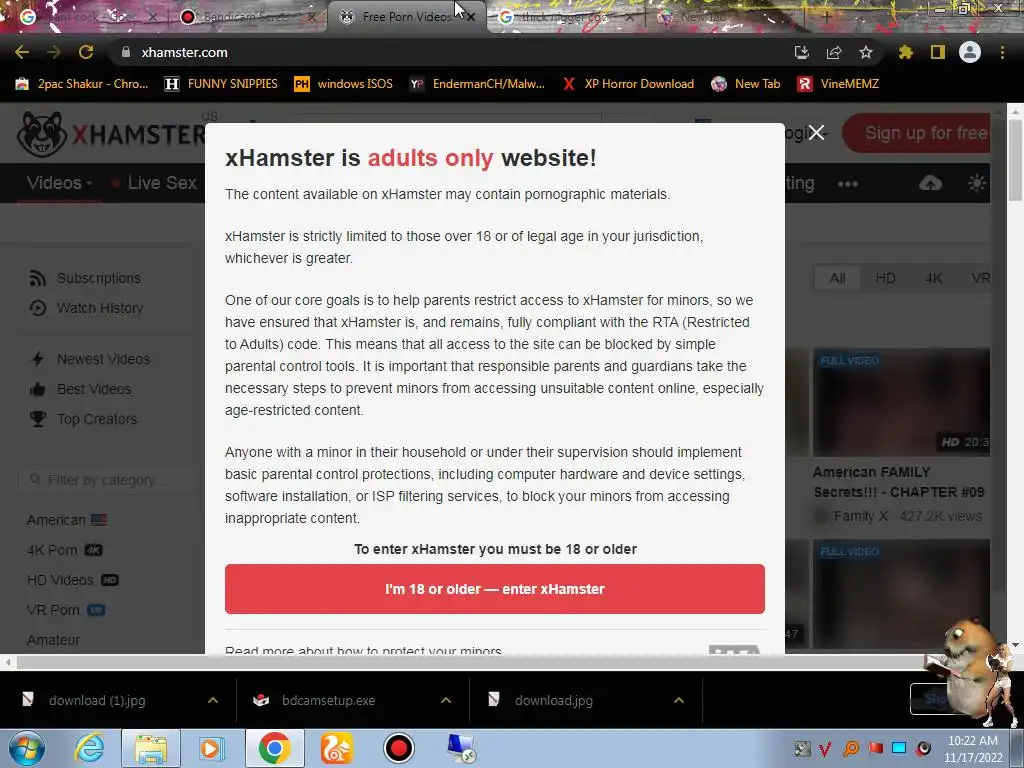Viewport: 1024px width, 768px height.
Task: Open the Windows Start menu
Action: [26, 748]
